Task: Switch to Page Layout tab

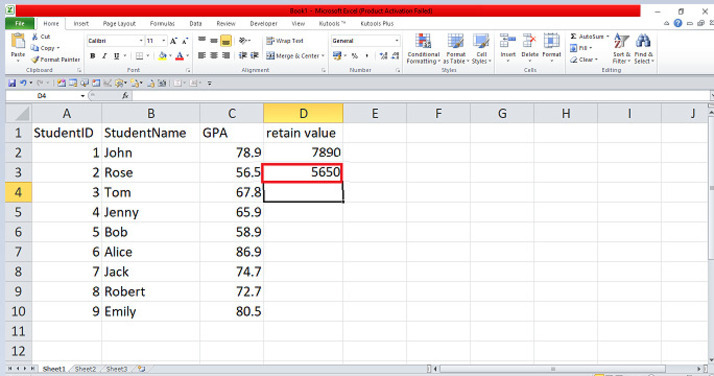Action: point(119,23)
